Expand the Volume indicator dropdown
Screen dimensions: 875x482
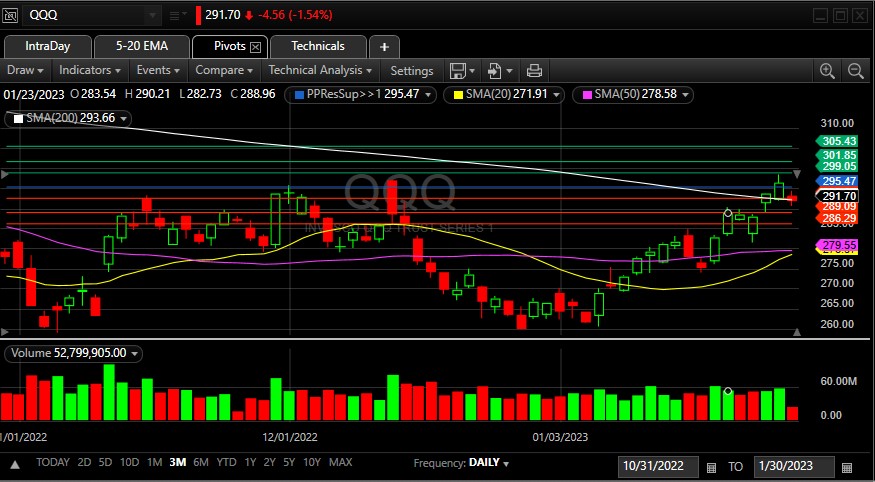[x=134, y=353]
